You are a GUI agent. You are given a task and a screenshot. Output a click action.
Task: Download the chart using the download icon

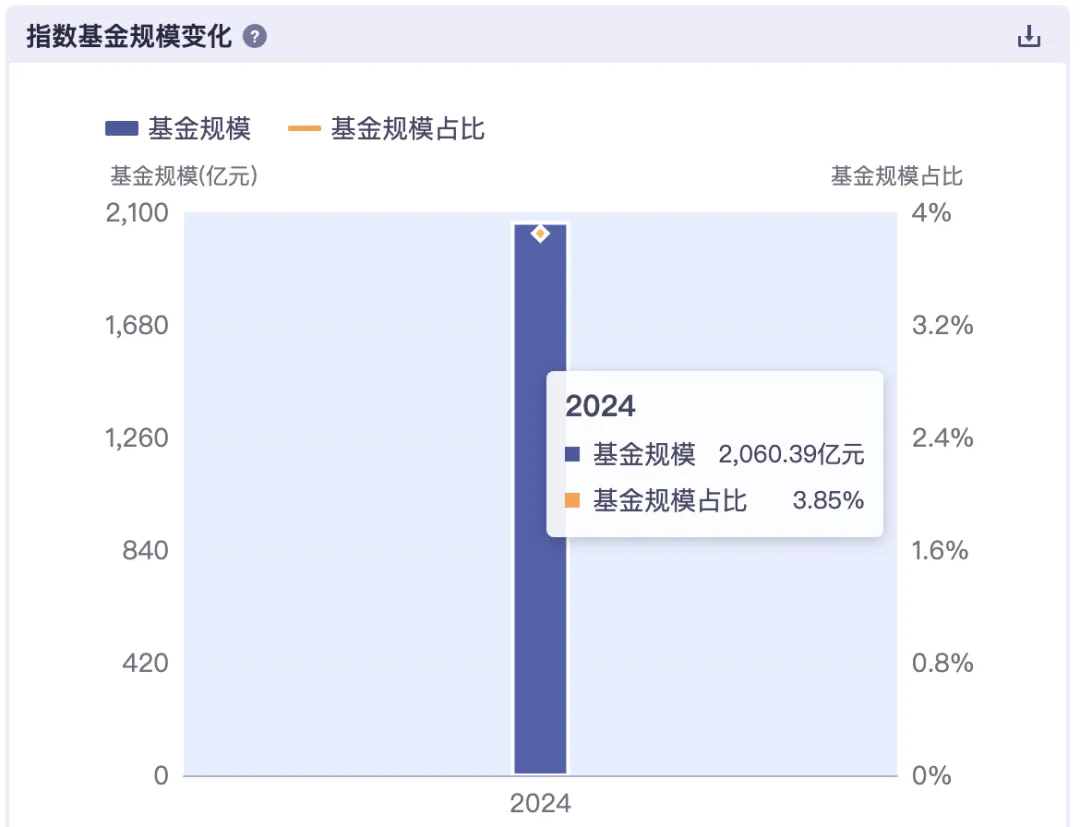point(1029,37)
